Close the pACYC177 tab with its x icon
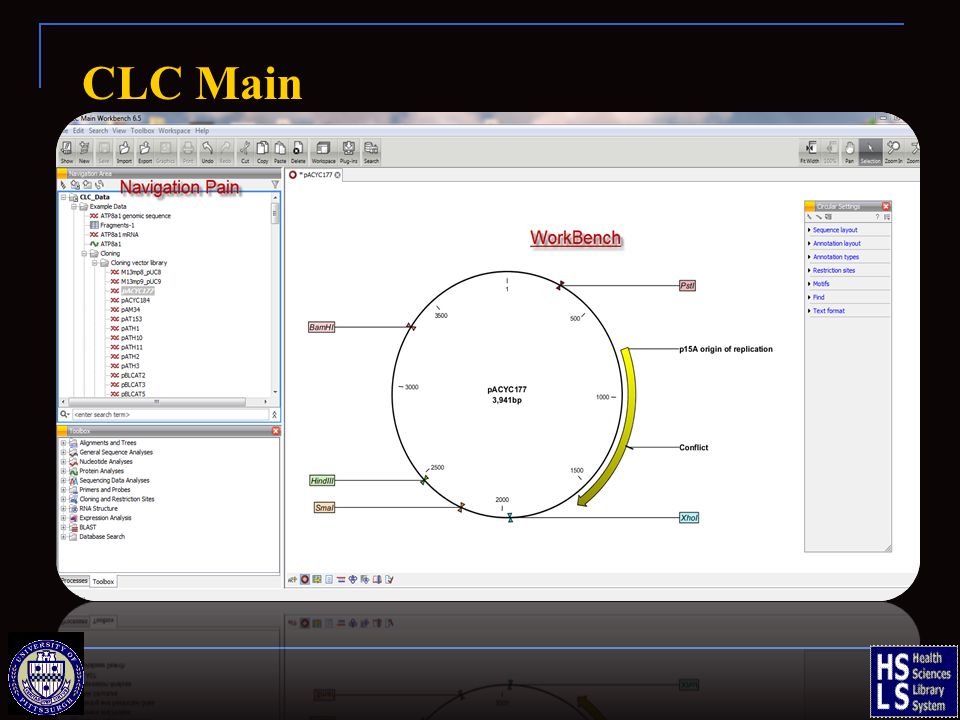The image size is (960, 720). [337, 175]
